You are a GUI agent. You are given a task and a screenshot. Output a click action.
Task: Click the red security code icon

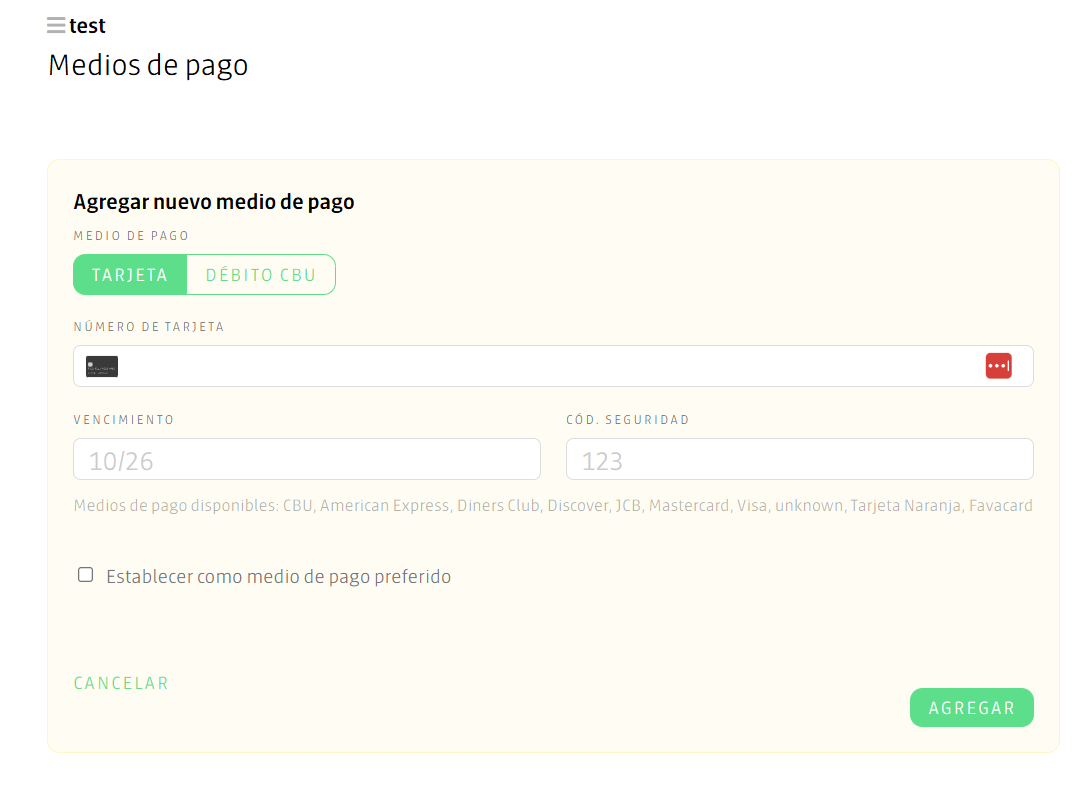(x=998, y=365)
